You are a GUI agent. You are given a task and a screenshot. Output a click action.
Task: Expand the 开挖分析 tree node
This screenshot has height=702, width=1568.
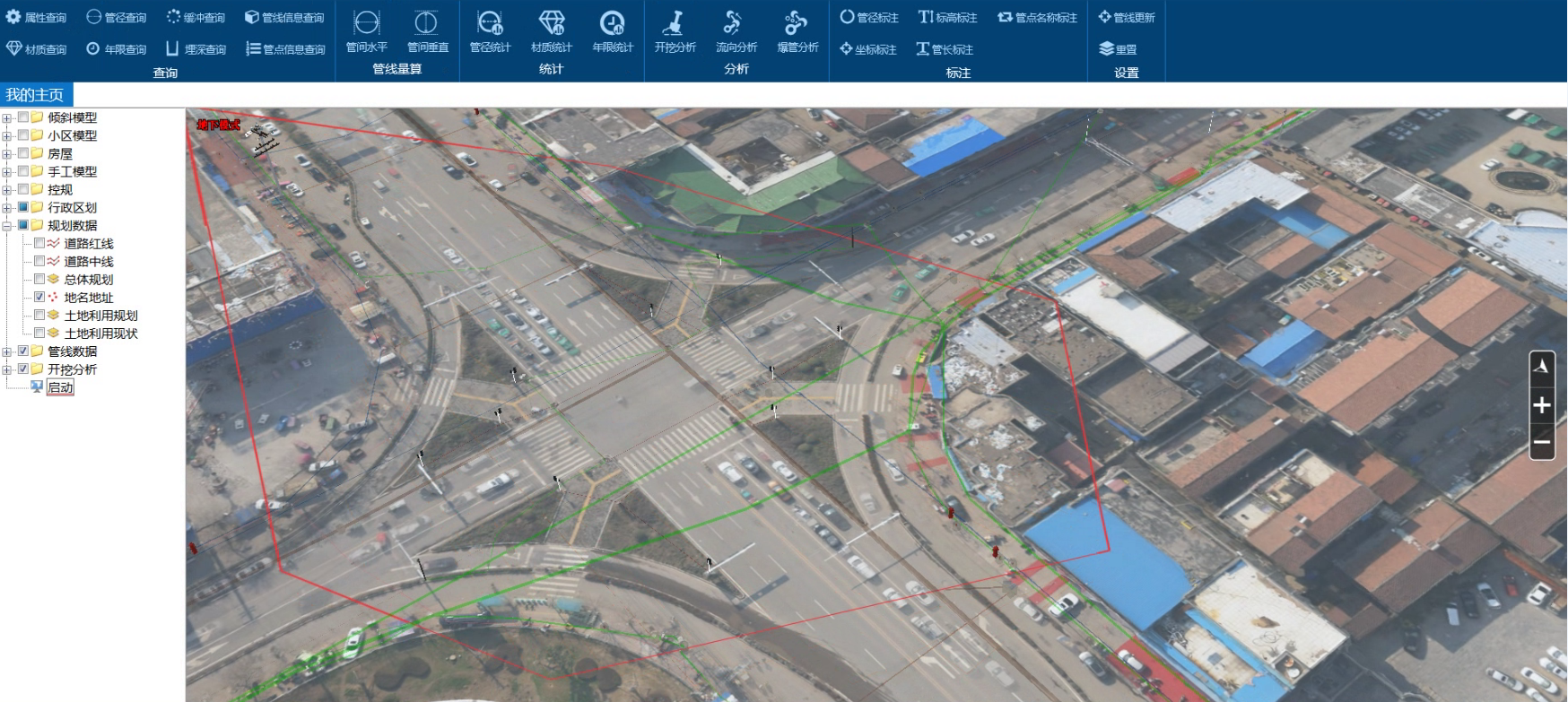7,368
